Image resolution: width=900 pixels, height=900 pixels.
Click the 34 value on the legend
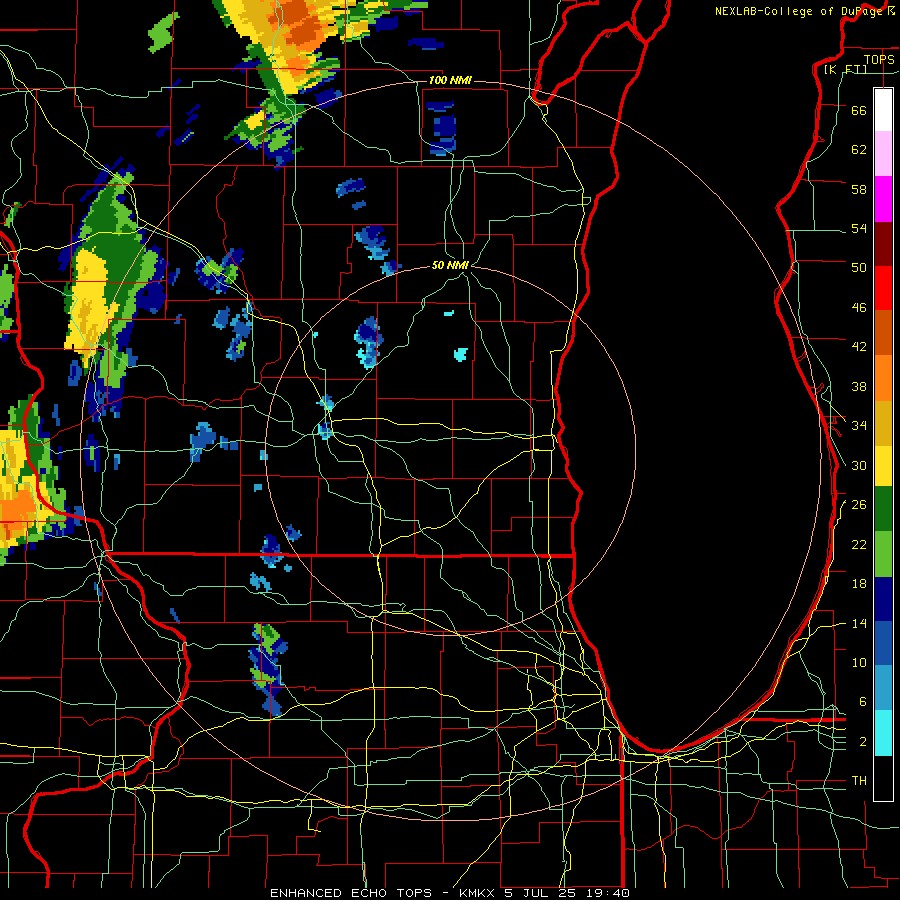click(x=859, y=426)
